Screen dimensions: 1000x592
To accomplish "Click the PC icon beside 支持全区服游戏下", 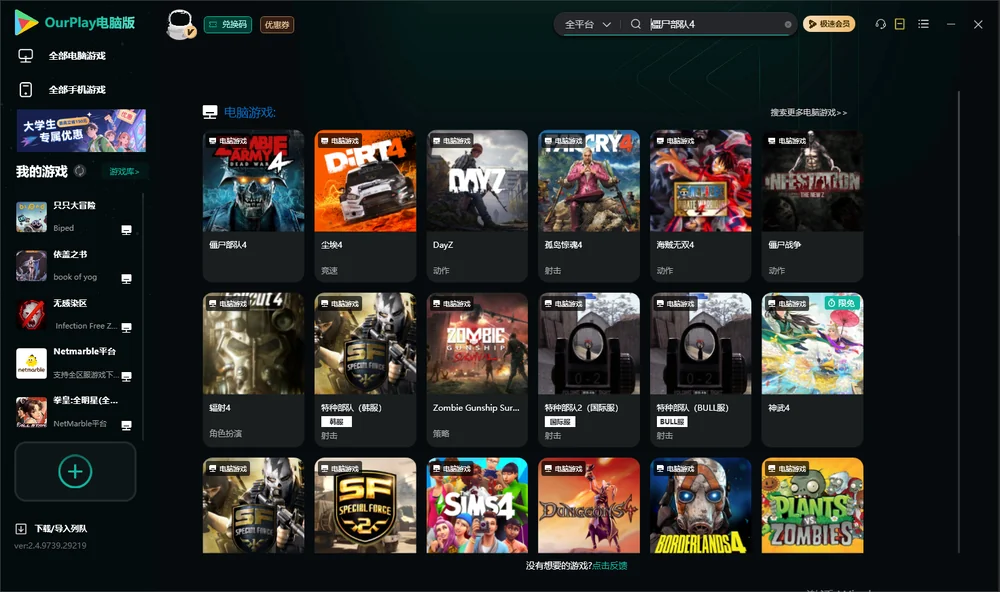I will 126,376.
